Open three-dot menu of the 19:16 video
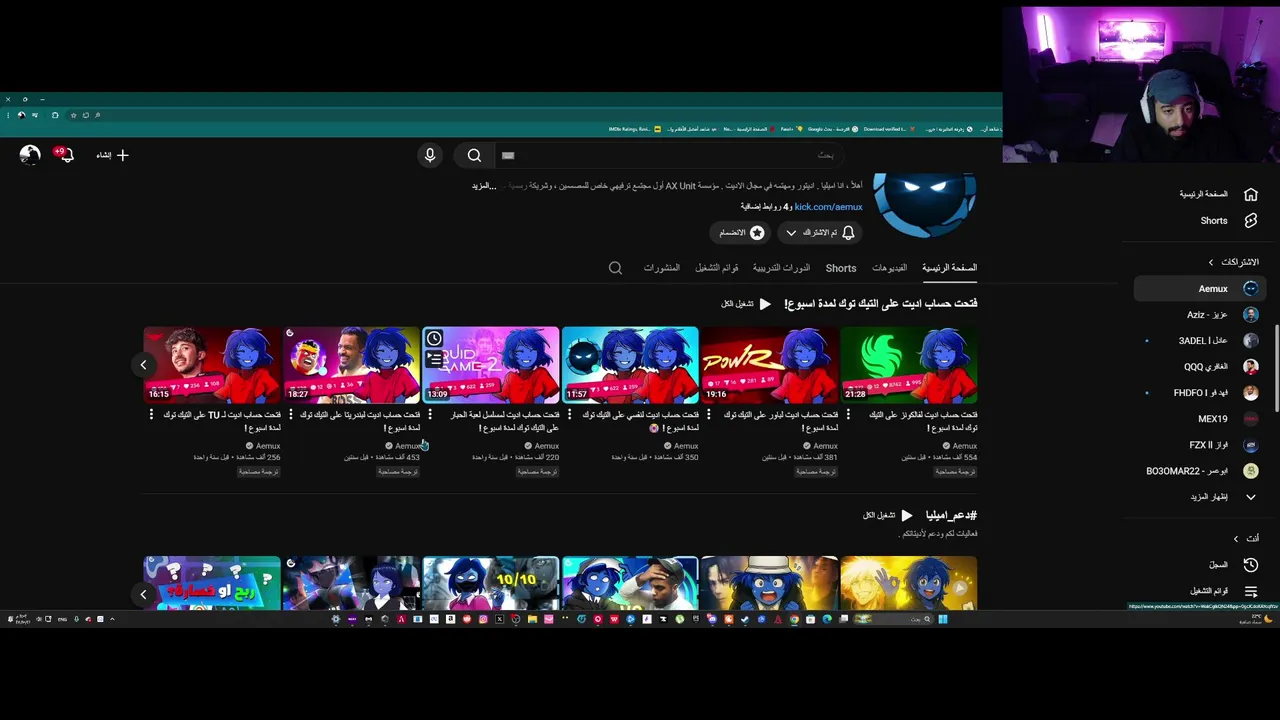 708,414
